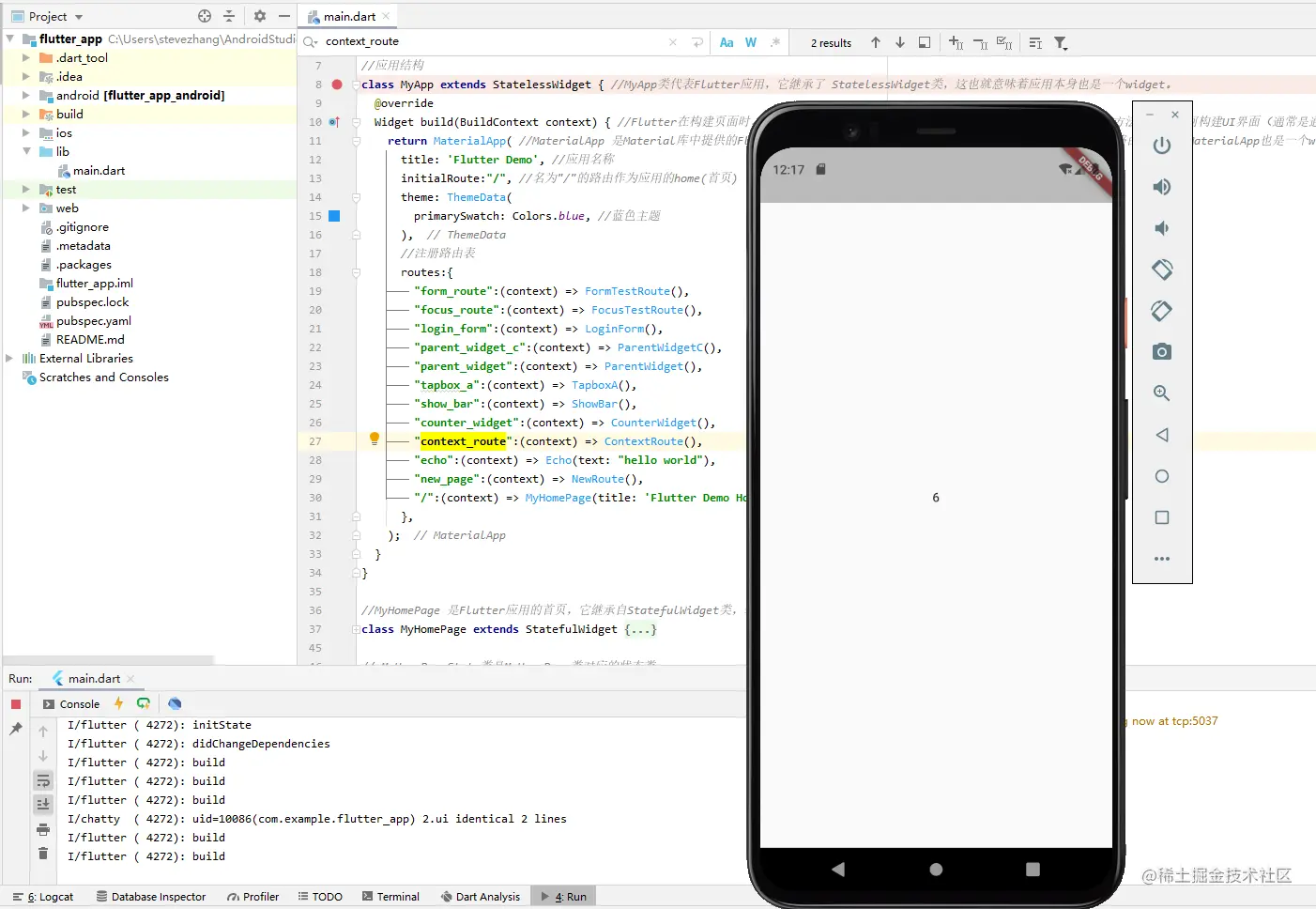Open main.dart in Project tree
Screen dimensions: 1316x909
[99, 170]
